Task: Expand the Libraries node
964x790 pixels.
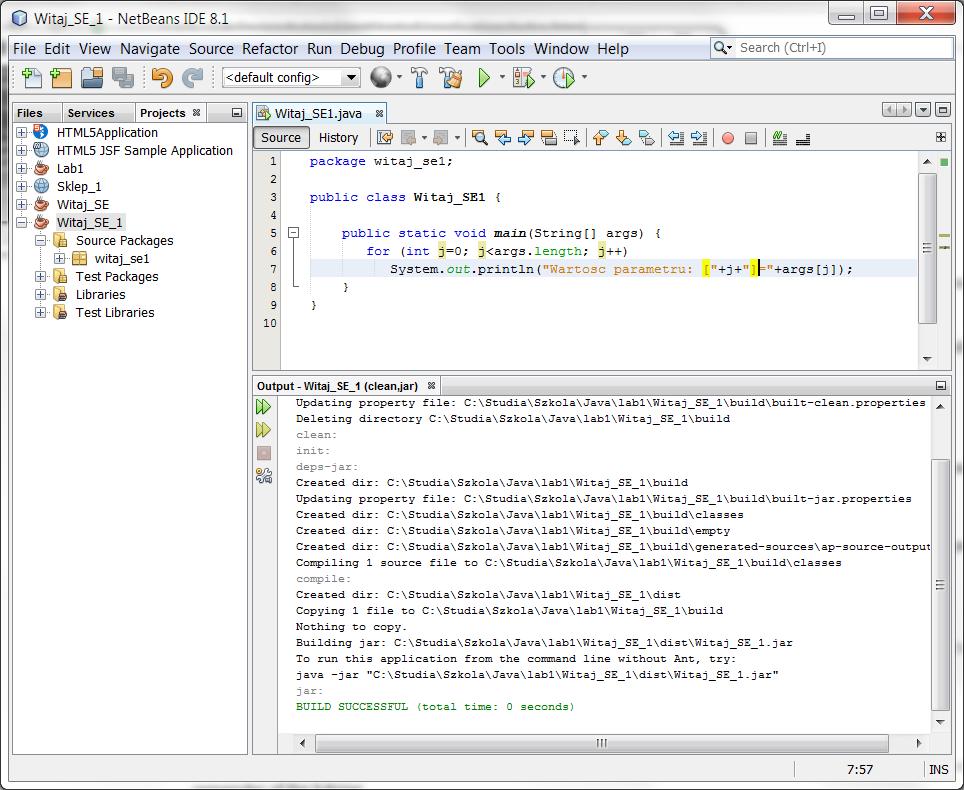Action: pyautogui.click(x=41, y=294)
